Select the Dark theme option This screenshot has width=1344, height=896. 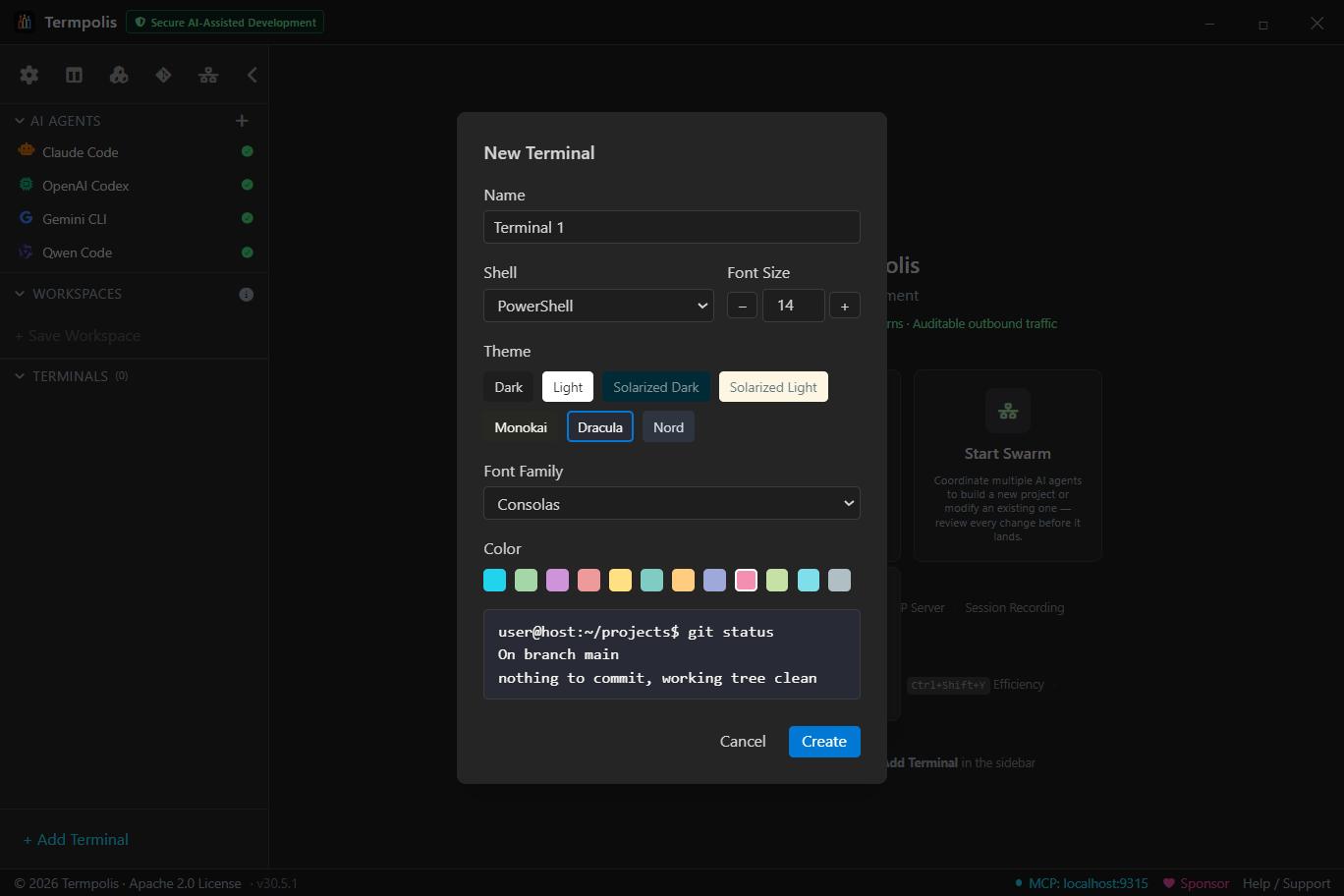[x=509, y=387]
